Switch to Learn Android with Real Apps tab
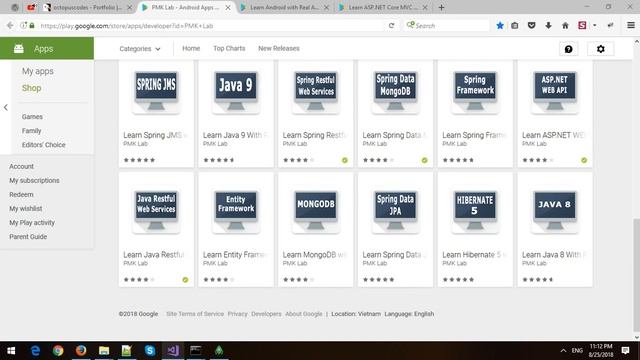Viewport: 640px width, 360px height. click(x=284, y=7)
